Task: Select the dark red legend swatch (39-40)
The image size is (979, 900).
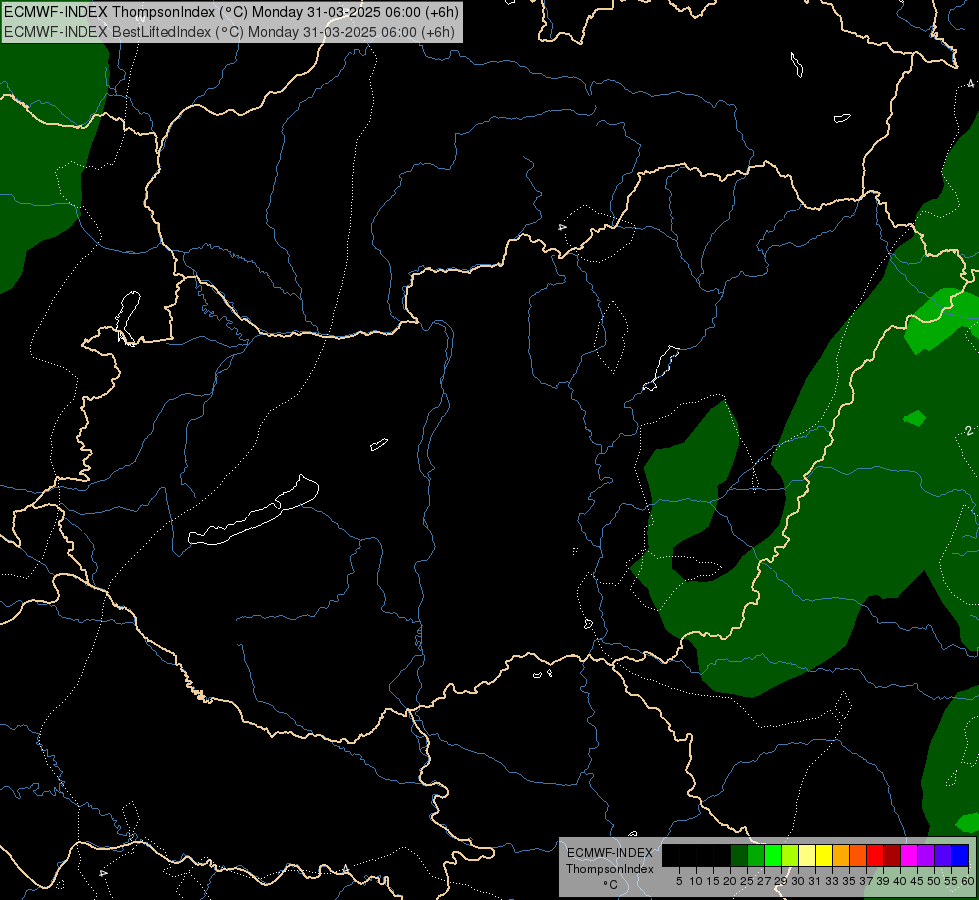Action: click(x=892, y=856)
